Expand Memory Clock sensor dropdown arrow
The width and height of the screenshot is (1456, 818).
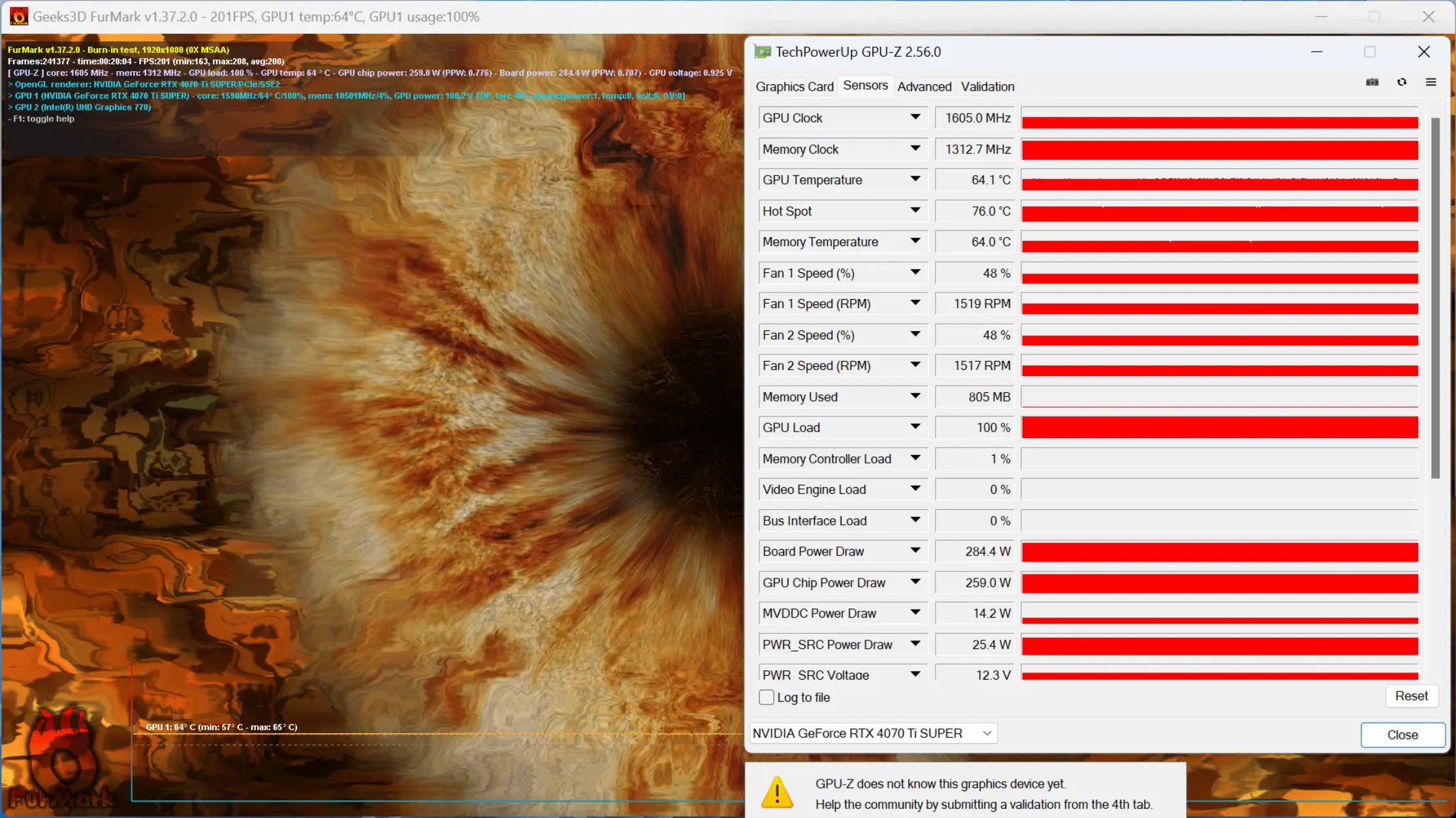click(x=914, y=148)
